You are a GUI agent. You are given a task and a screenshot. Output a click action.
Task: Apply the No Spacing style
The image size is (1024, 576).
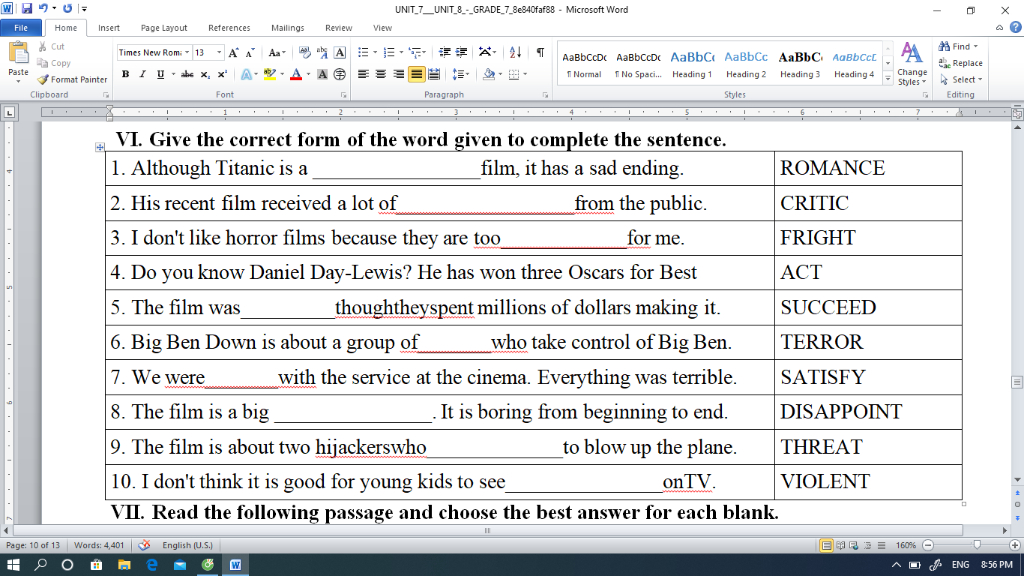coord(638,65)
